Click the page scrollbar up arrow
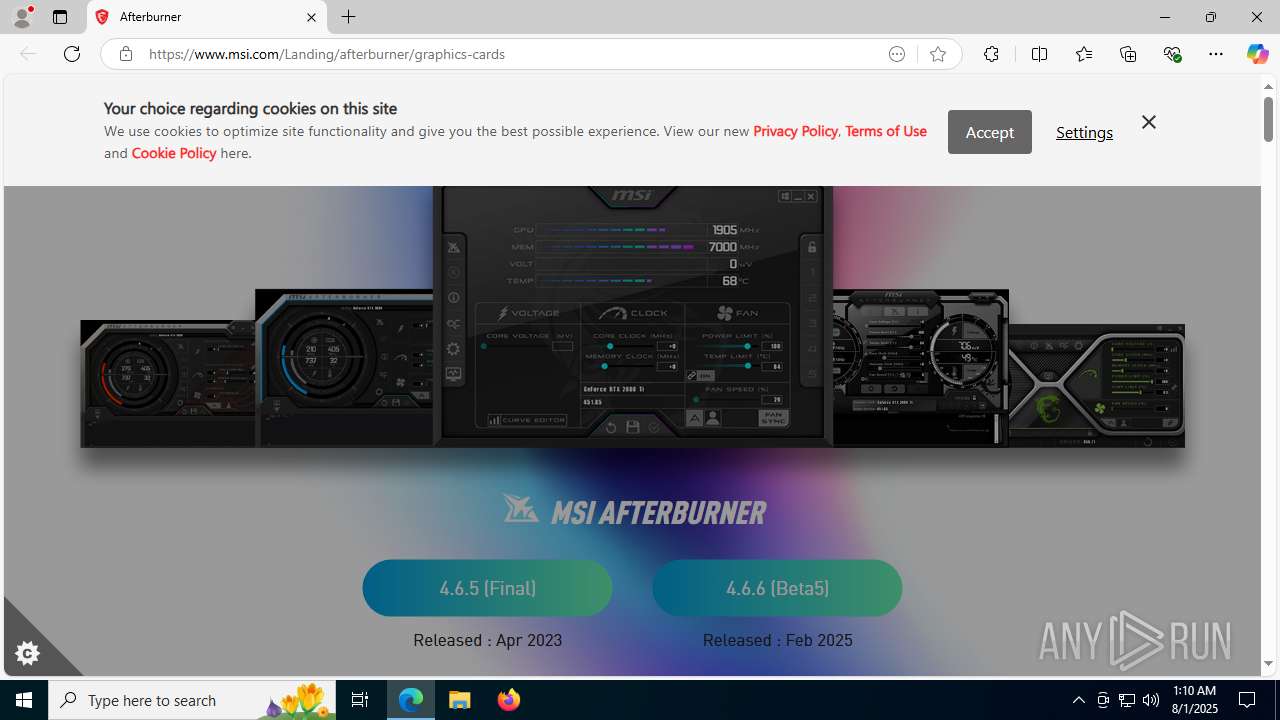Screen dimensions: 1280x720 point(1268,86)
